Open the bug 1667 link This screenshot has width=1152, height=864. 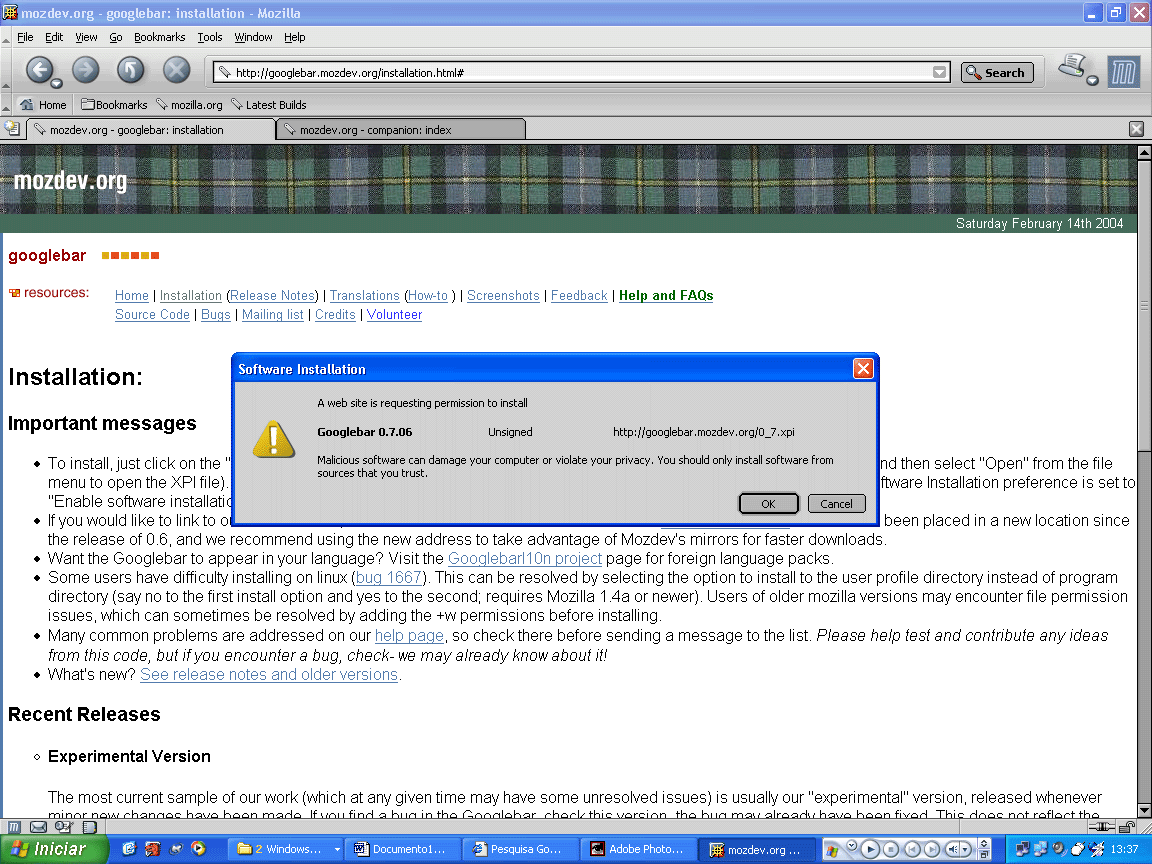[x=389, y=577]
